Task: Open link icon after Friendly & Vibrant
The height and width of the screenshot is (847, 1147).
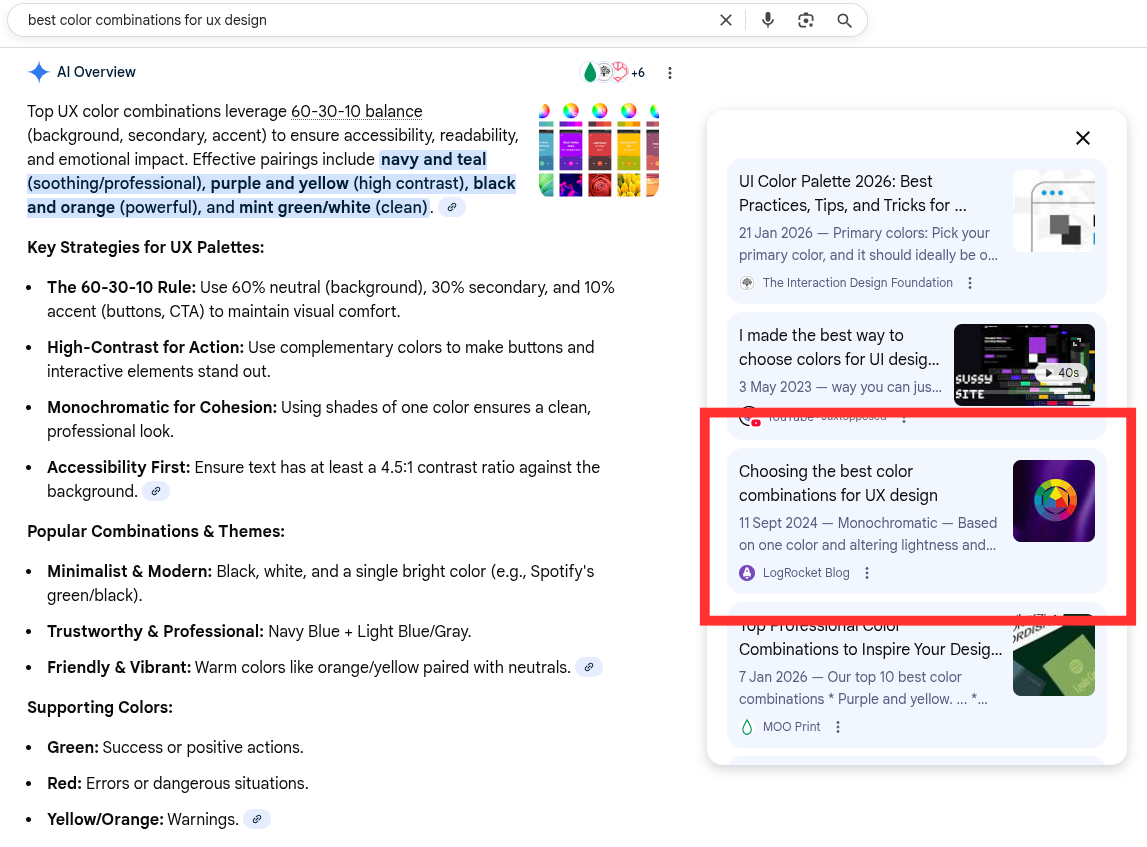Action: [x=589, y=668]
